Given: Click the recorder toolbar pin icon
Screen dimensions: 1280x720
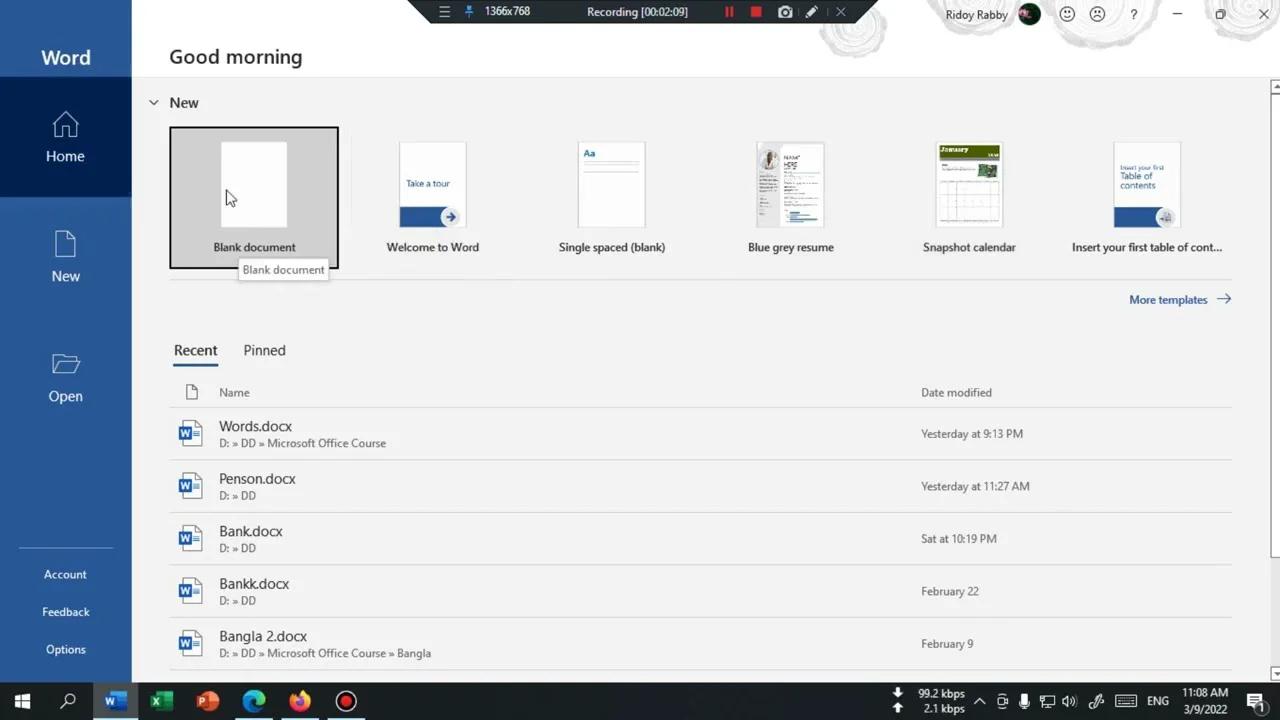Looking at the screenshot, I should (469, 12).
